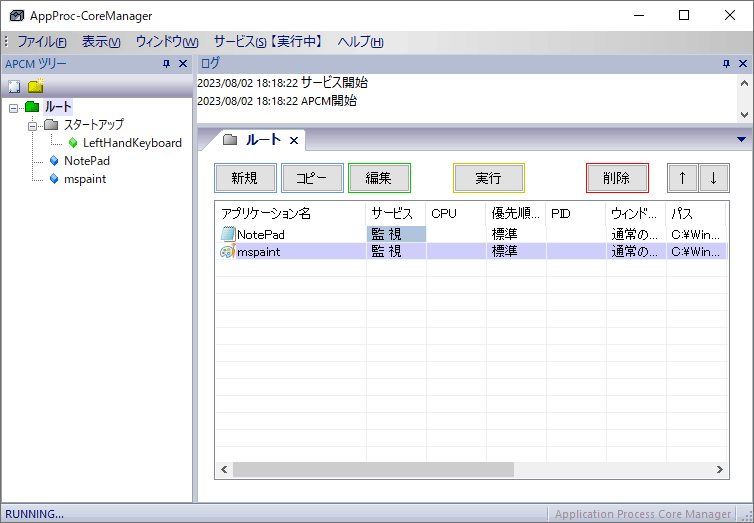Screen dimensions: 754x523
Task: Click the new folder icon in APCM tree toolbar
Action: 36,86
